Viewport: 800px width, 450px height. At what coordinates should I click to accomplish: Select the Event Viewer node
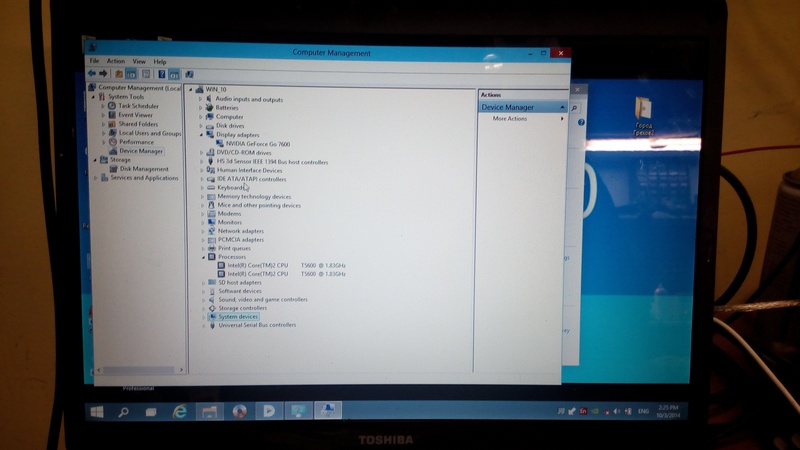tap(135, 115)
